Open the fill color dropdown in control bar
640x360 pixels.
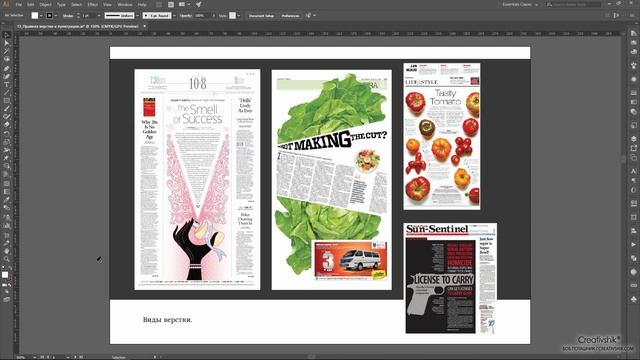tap(41, 16)
